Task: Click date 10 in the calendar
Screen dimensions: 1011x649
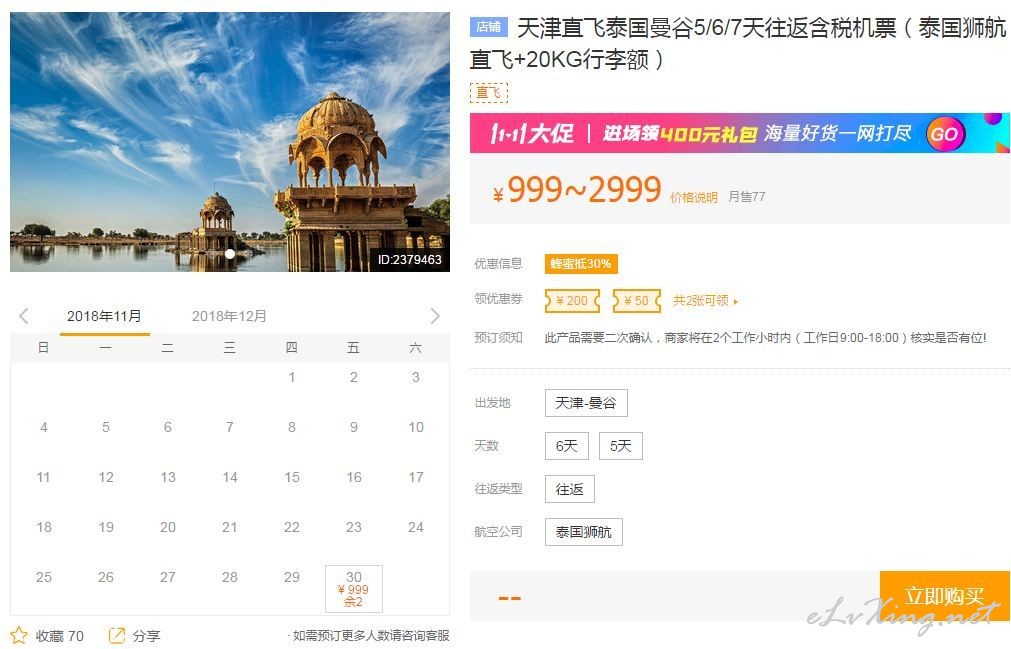Action: pyautogui.click(x=416, y=427)
